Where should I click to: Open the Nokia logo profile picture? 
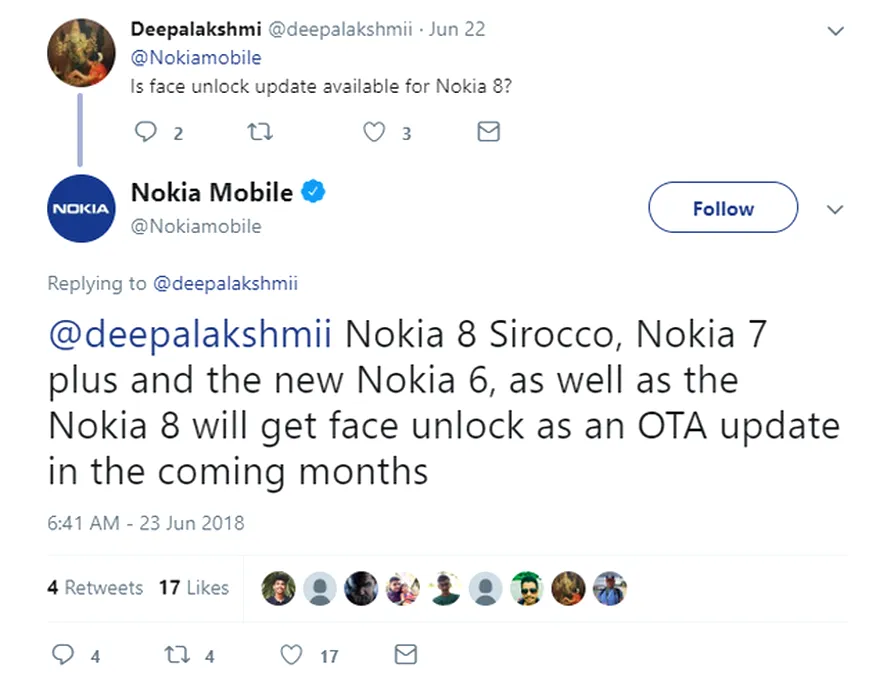point(81,209)
